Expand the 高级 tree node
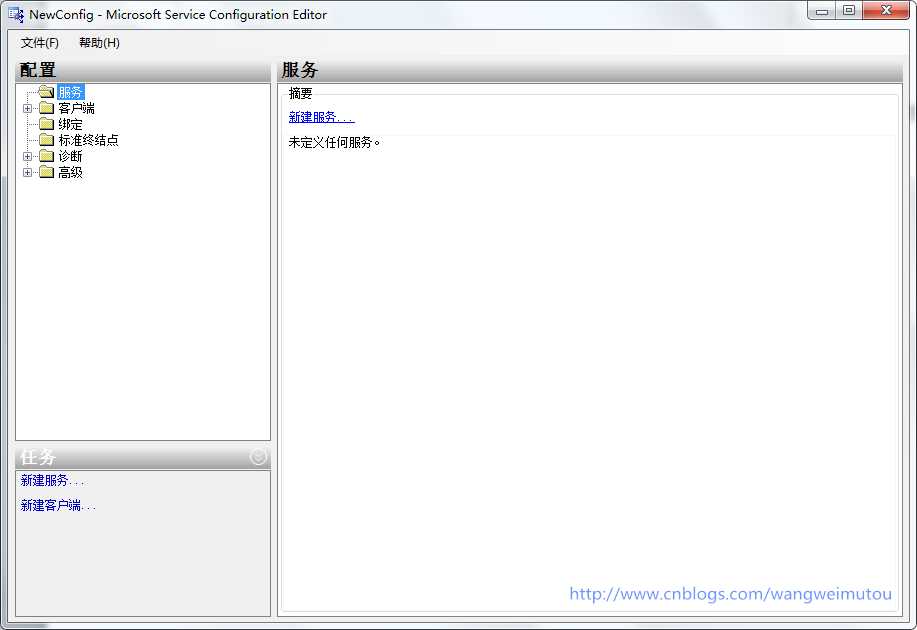The height and width of the screenshot is (630, 917). coord(27,172)
